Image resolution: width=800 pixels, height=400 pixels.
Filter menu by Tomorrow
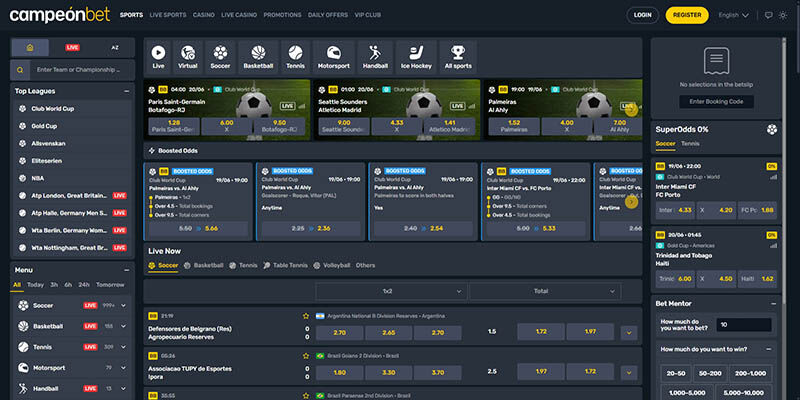(x=110, y=285)
